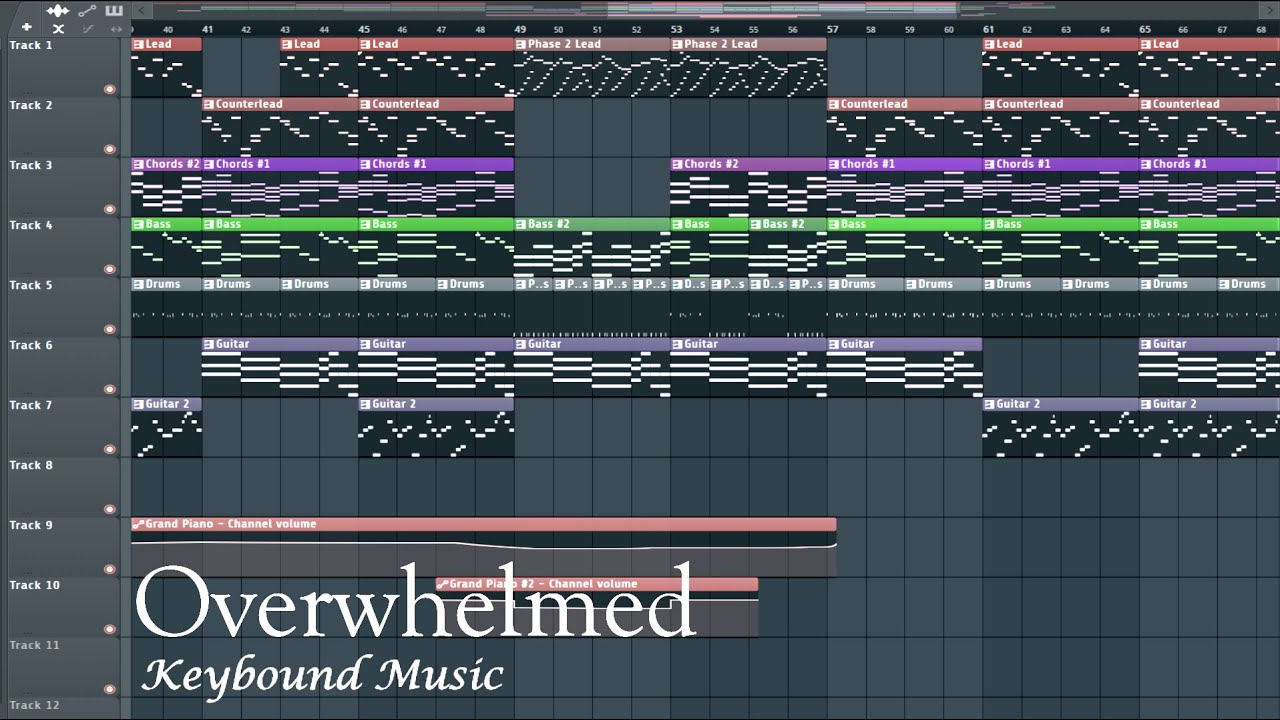Click the plus icon above Track 1
Image resolution: width=1280 pixels, height=720 pixels.
point(27,28)
